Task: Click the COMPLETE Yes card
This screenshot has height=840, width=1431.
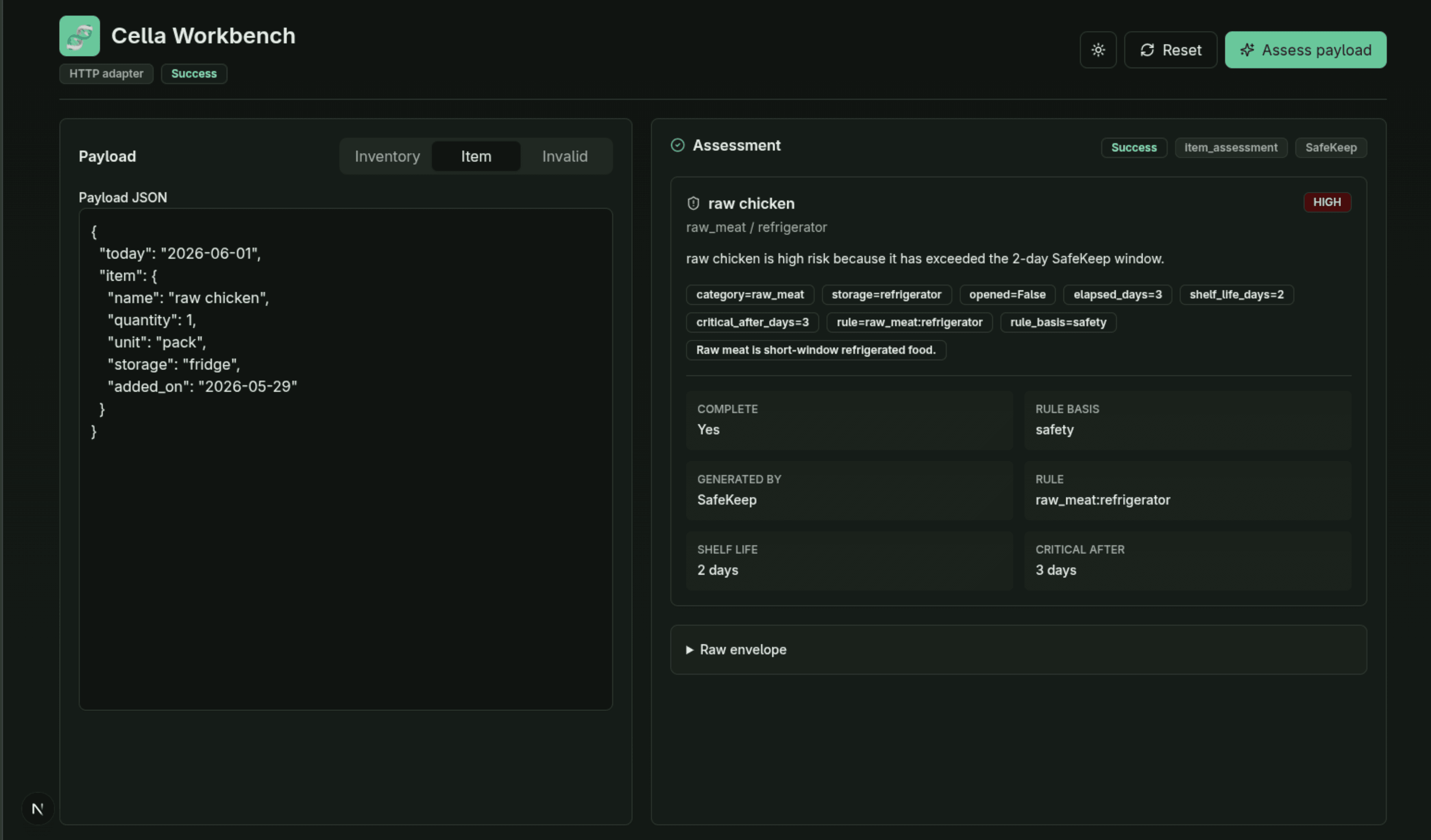Action: (849, 420)
